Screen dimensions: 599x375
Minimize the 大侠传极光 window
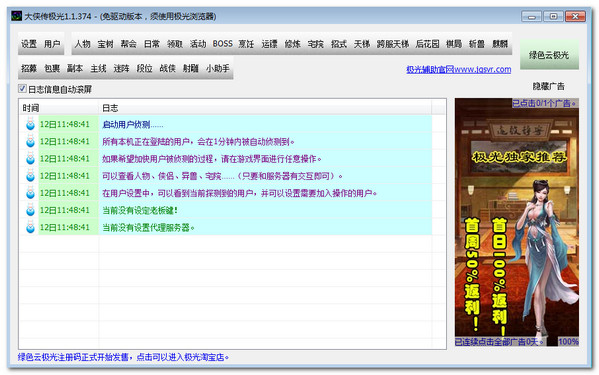coord(531,16)
